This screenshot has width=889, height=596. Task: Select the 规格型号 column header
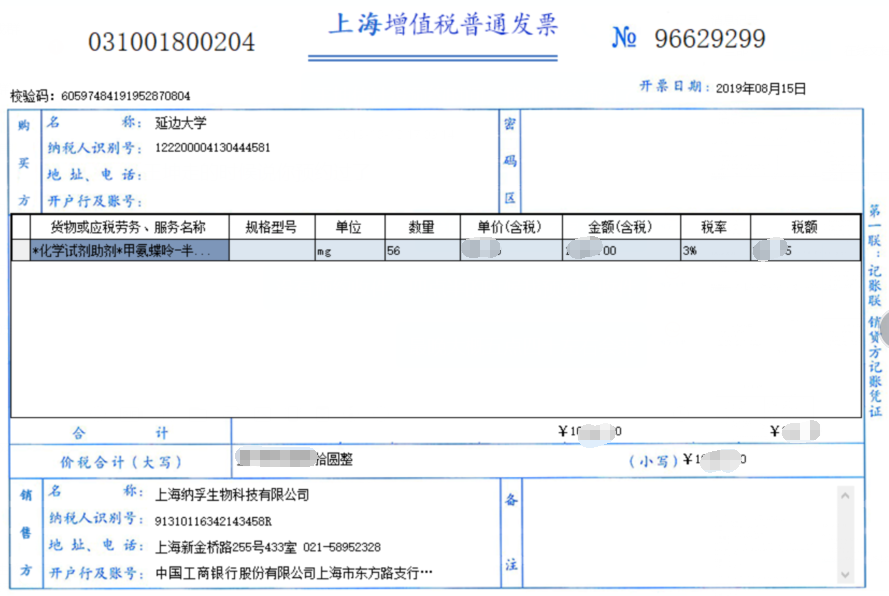(271, 227)
